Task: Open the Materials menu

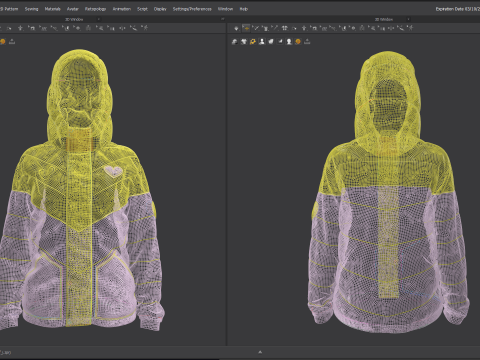Action: click(52, 9)
